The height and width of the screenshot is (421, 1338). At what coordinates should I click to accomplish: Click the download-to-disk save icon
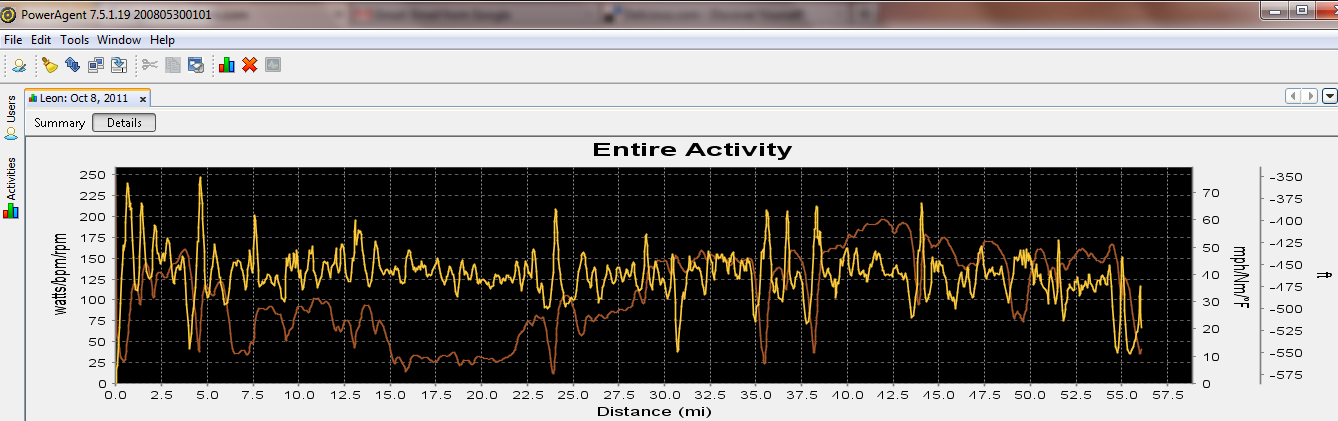tap(119, 65)
